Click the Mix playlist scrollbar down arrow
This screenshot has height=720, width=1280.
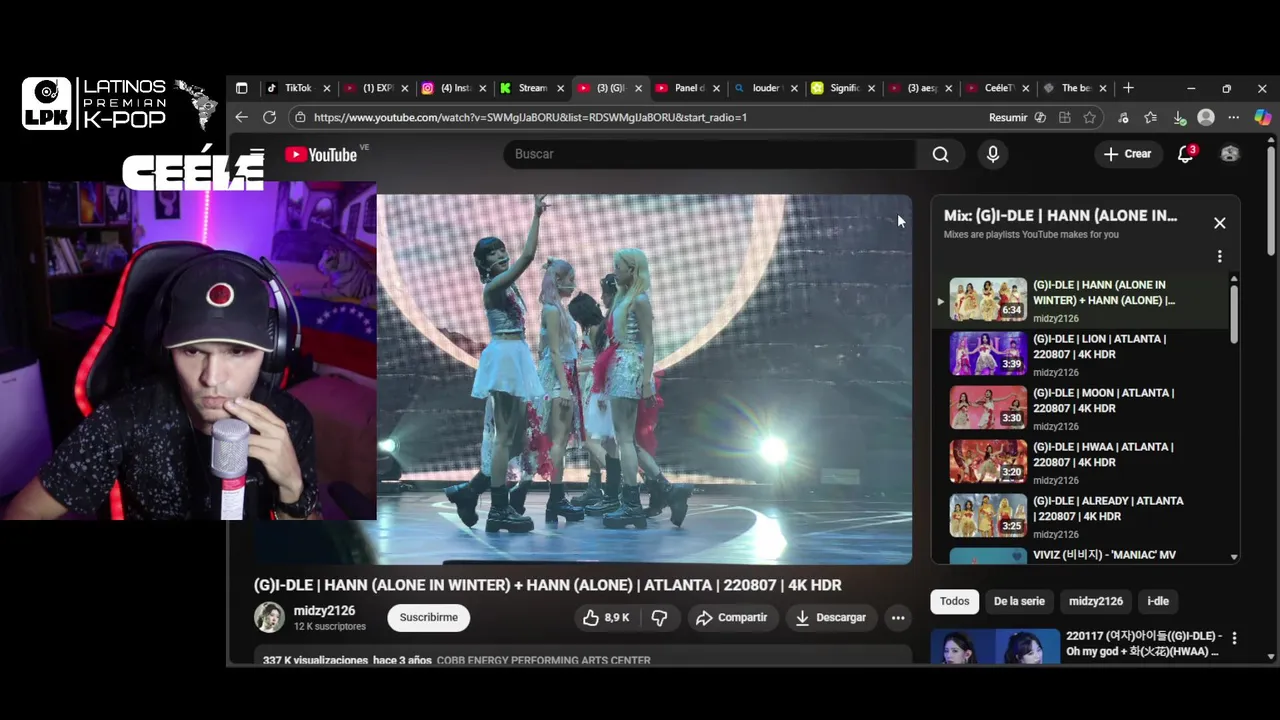coord(1234,557)
